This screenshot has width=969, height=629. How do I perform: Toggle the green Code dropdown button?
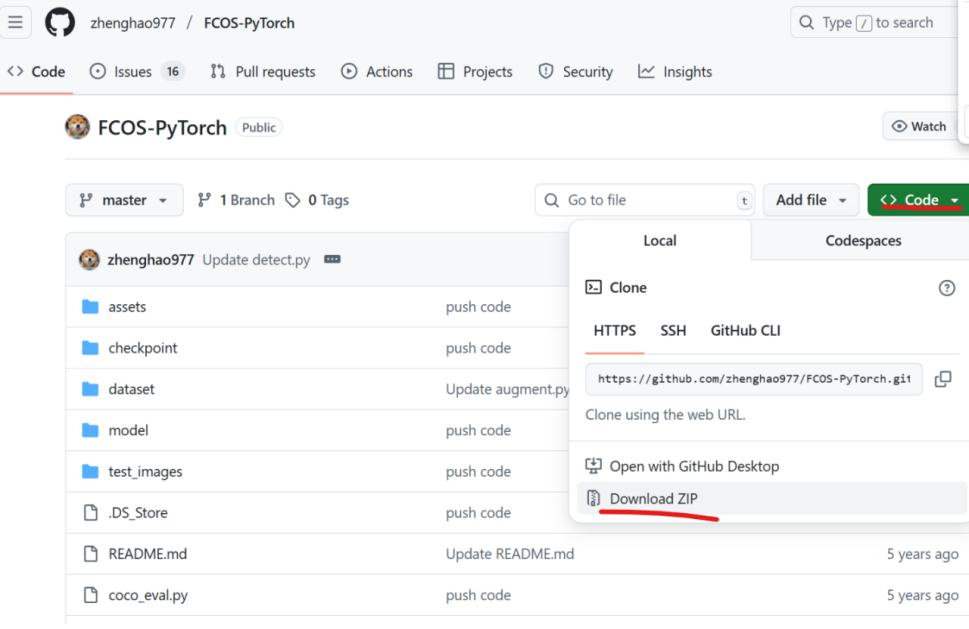pyautogui.click(x=919, y=200)
